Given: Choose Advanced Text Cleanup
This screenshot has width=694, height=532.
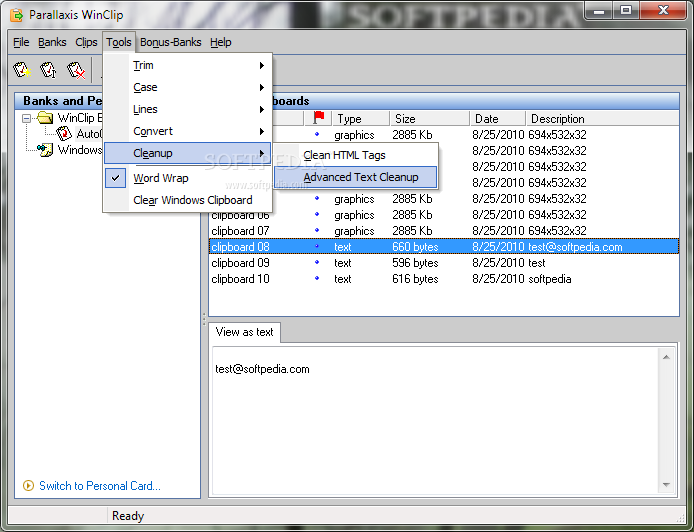Looking at the screenshot, I should (x=355, y=177).
